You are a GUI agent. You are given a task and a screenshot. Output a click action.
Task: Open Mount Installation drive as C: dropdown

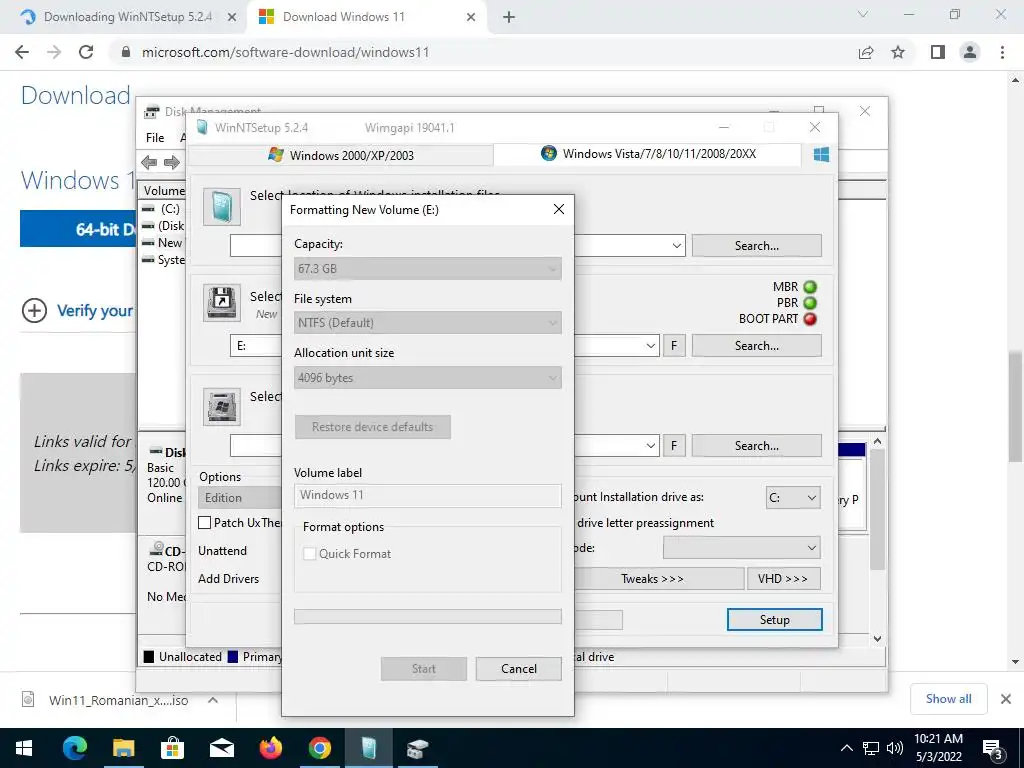click(793, 498)
